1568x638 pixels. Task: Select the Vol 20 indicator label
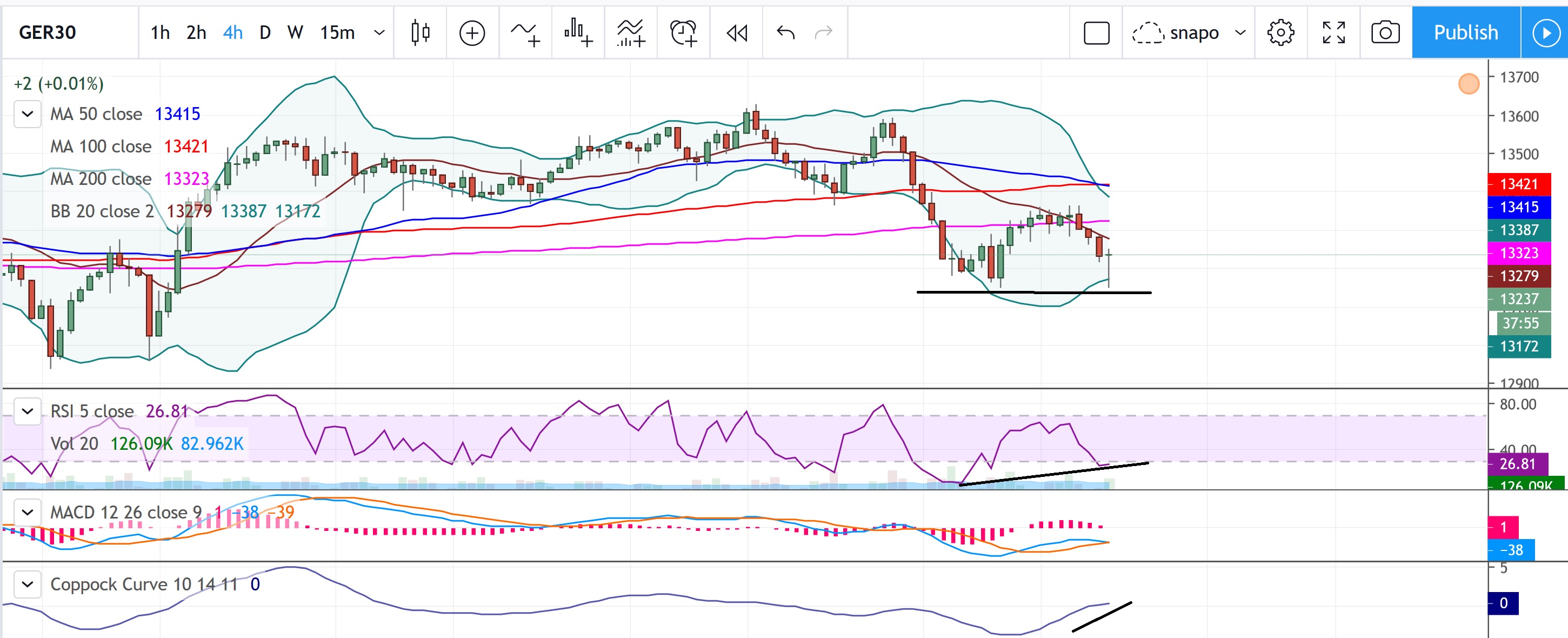(x=74, y=443)
